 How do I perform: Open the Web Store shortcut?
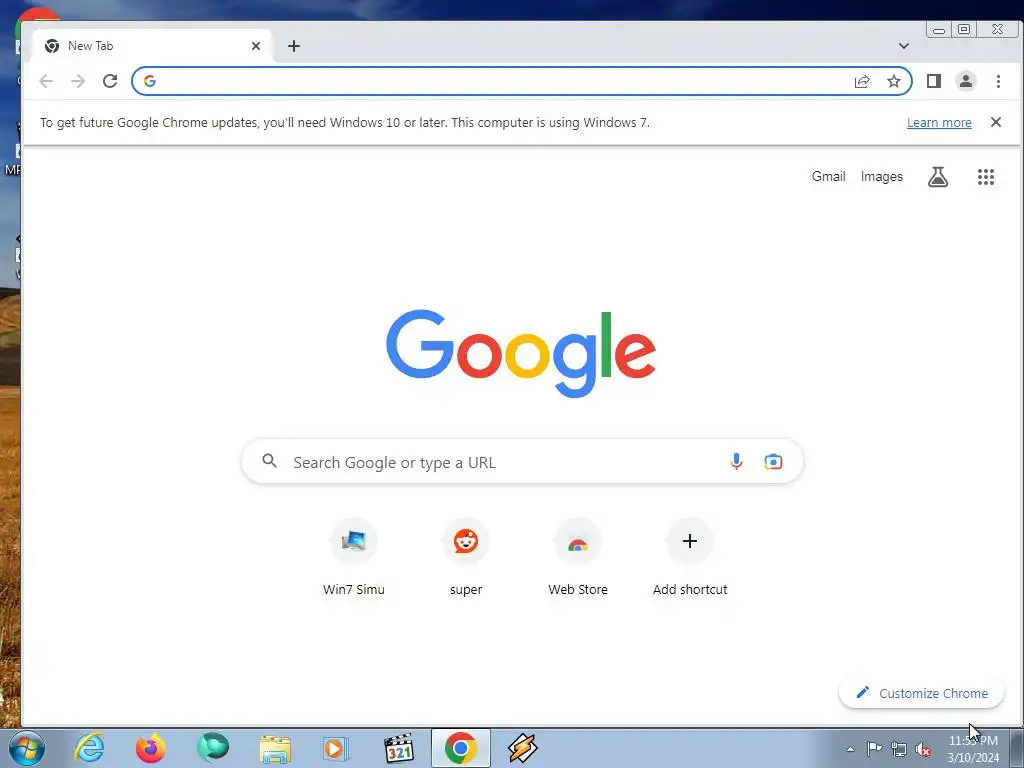point(578,556)
